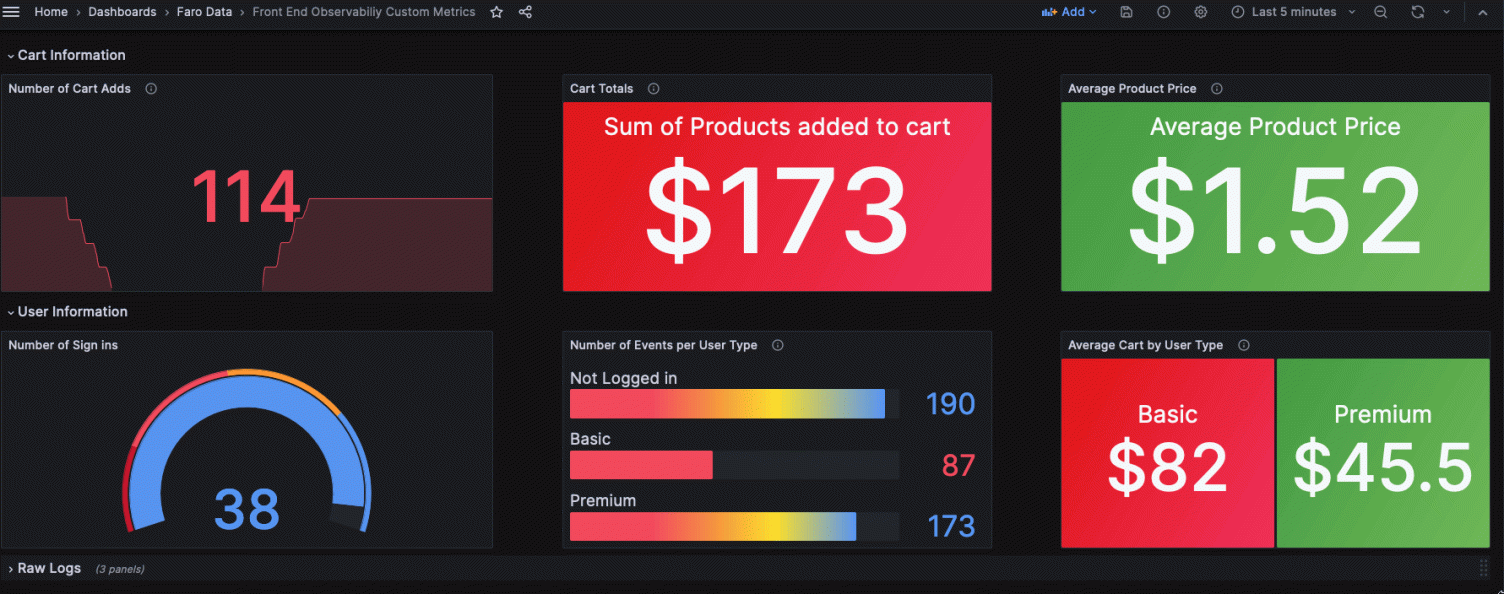Open the dashboard settings gear icon

1200,11
